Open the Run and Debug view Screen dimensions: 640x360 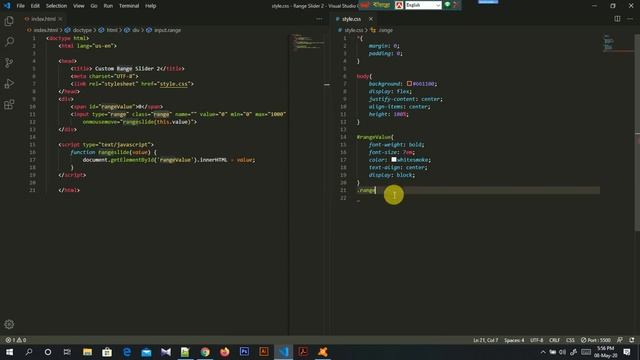pos(9,83)
